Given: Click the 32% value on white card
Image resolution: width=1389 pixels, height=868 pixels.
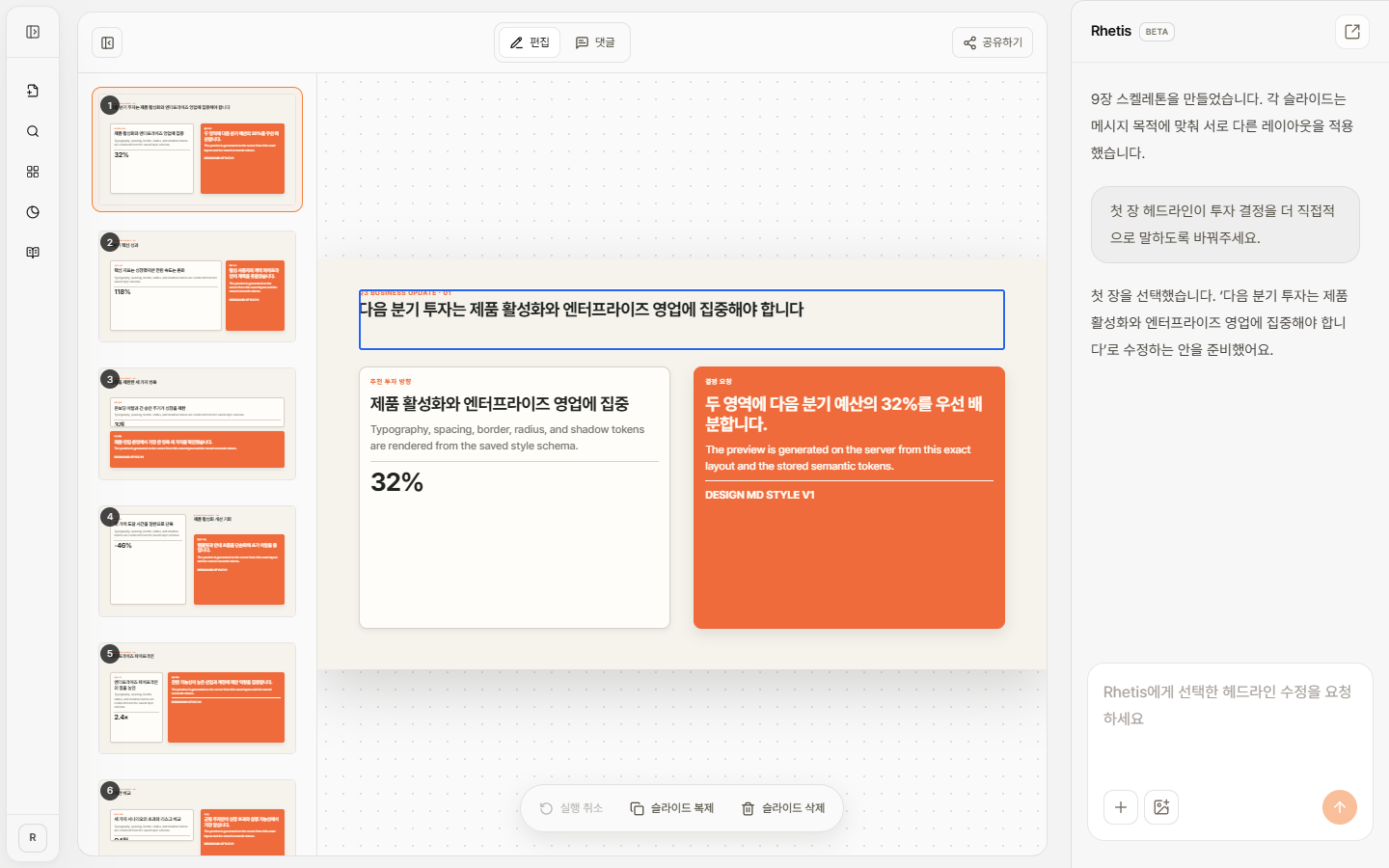Looking at the screenshot, I should tap(397, 482).
